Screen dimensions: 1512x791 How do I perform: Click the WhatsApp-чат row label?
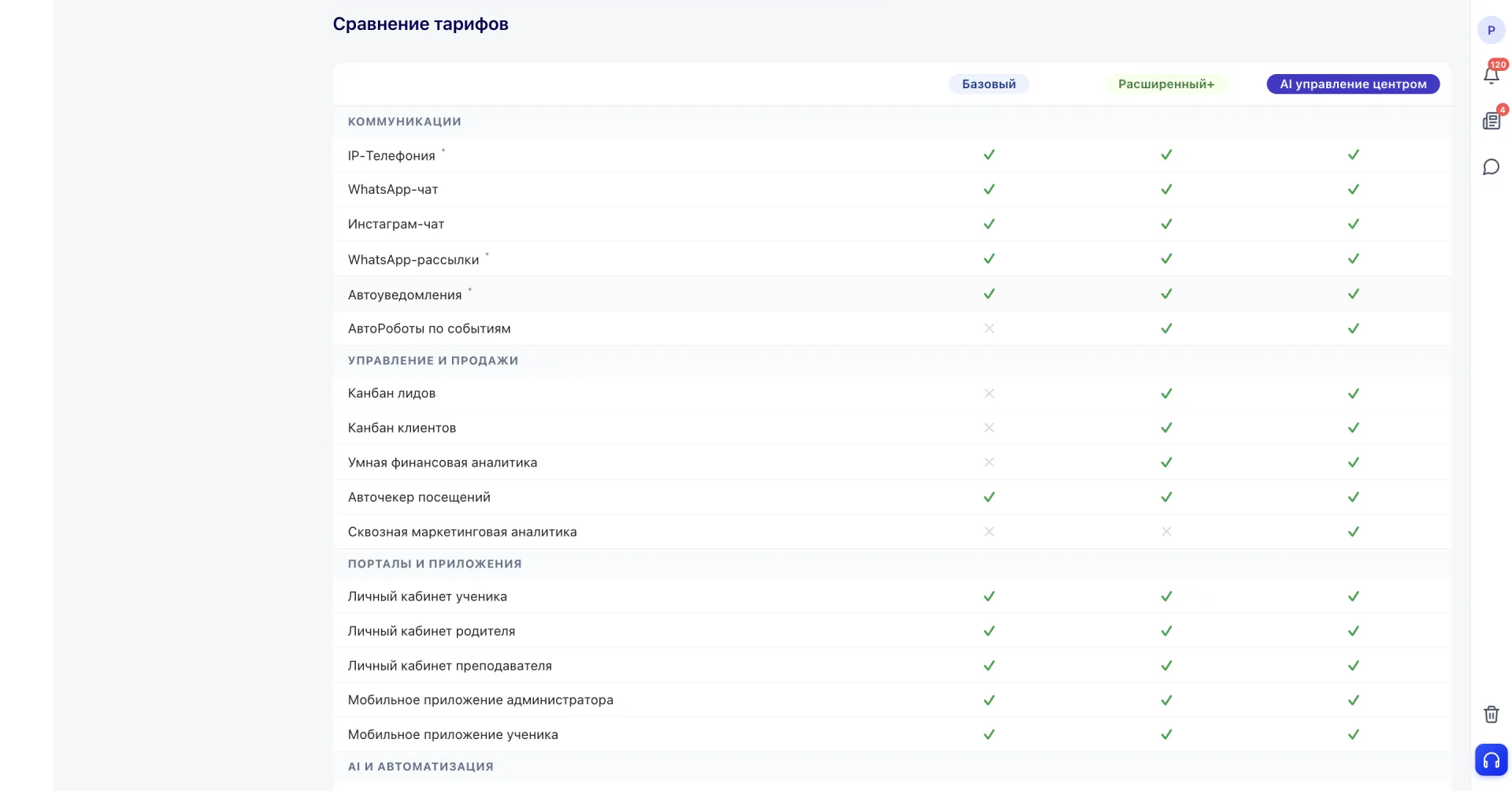pyautogui.click(x=393, y=189)
